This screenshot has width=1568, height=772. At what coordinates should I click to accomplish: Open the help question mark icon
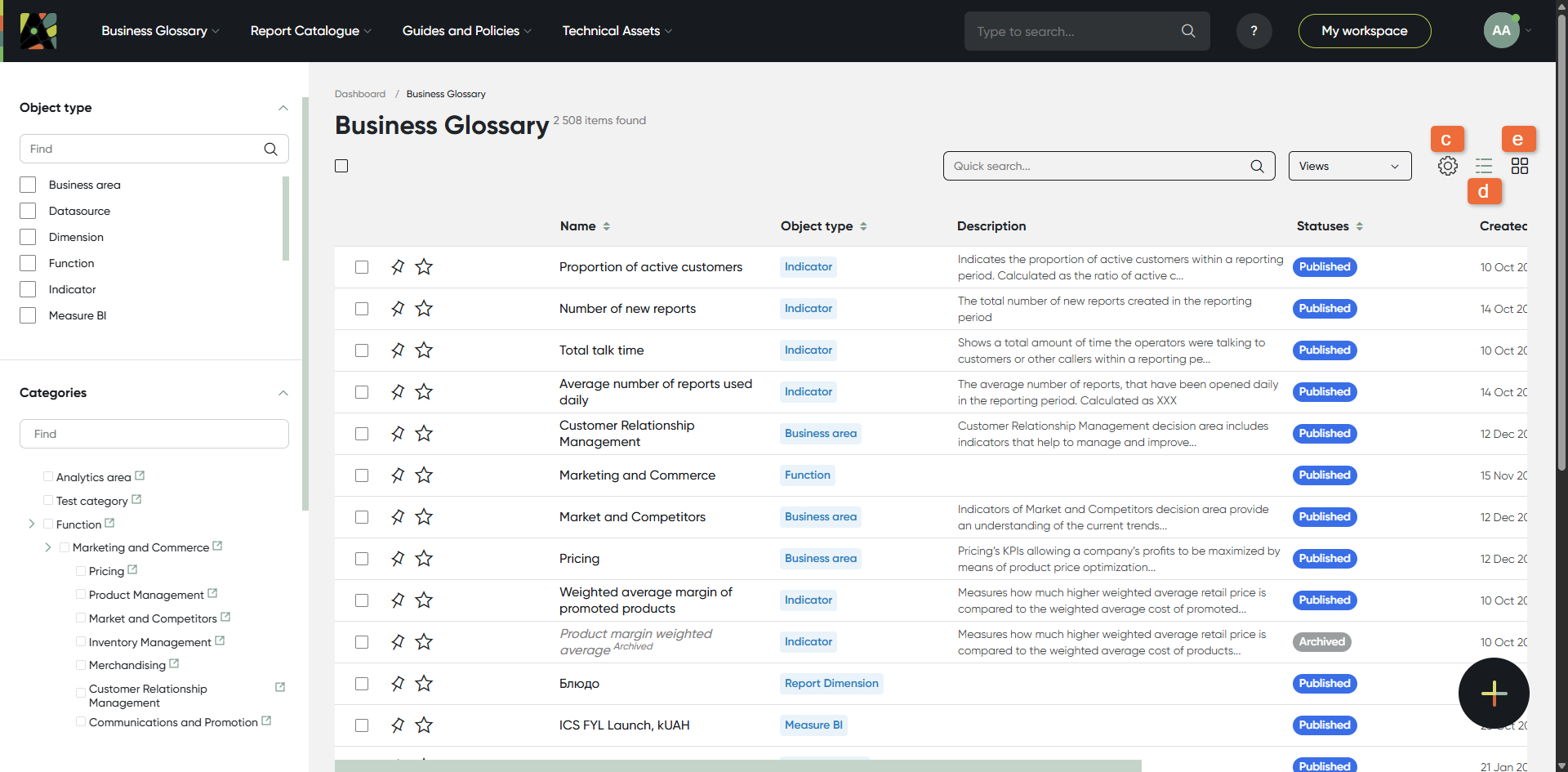pos(1254,31)
